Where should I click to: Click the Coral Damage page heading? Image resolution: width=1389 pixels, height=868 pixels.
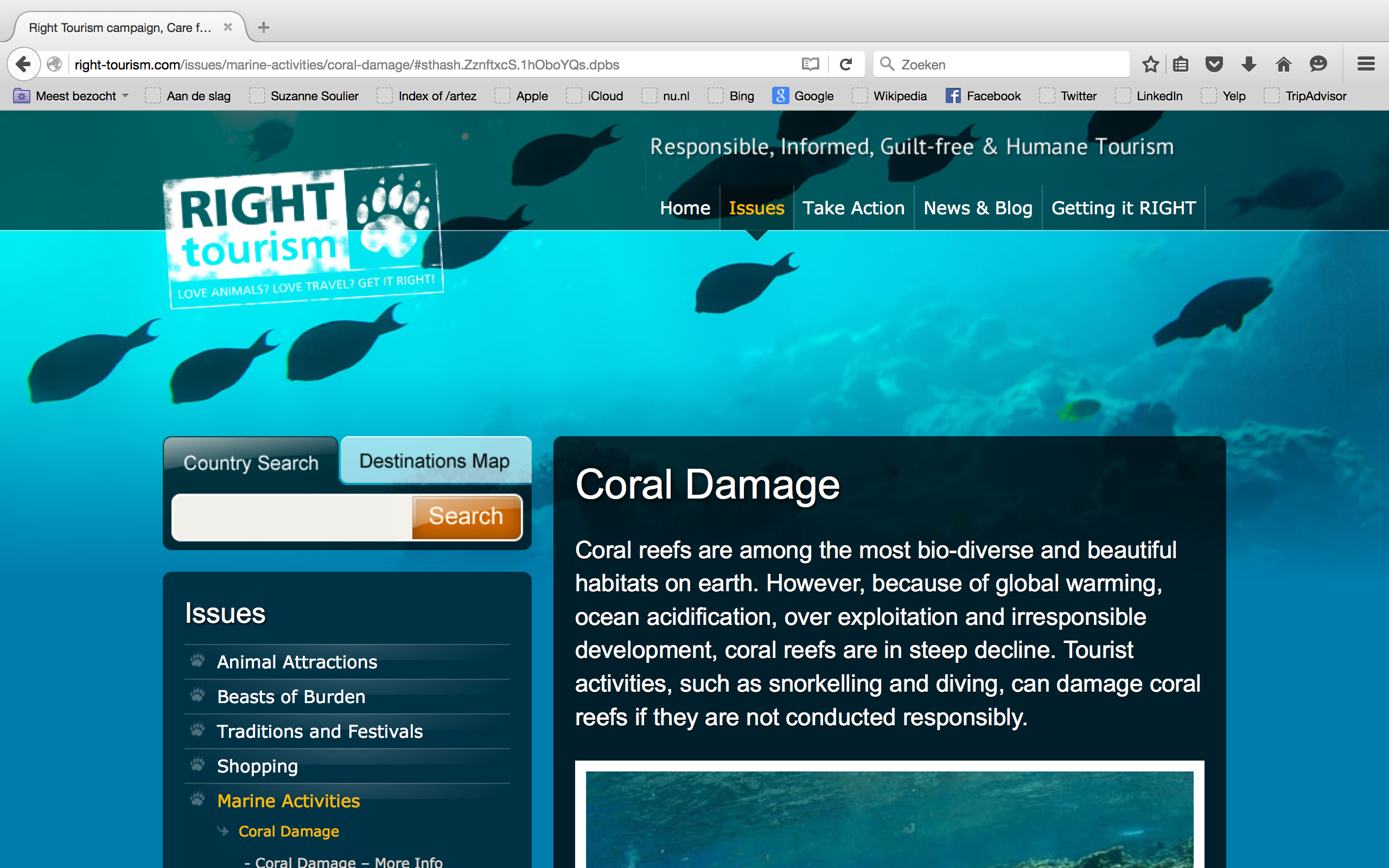pyautogui.click(x=708, y=485)
